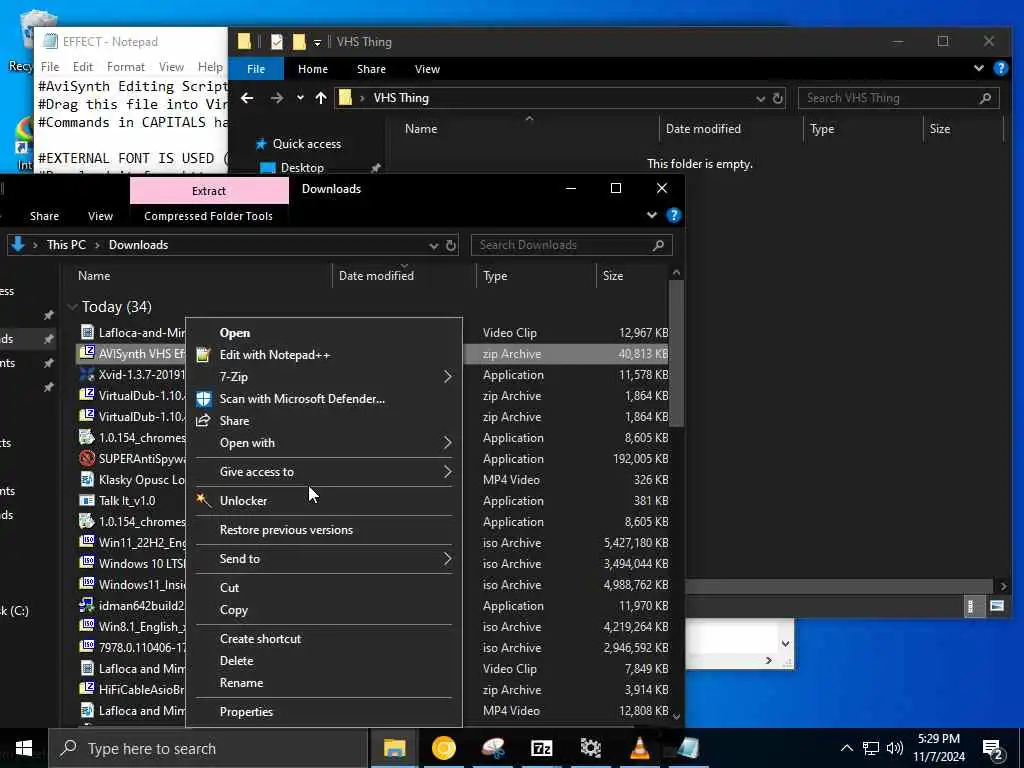Image resolution: width=1024 pixels, height=768 pixels.
Task: Refresh the Downloads folder
Action: [x=451, y=246]
